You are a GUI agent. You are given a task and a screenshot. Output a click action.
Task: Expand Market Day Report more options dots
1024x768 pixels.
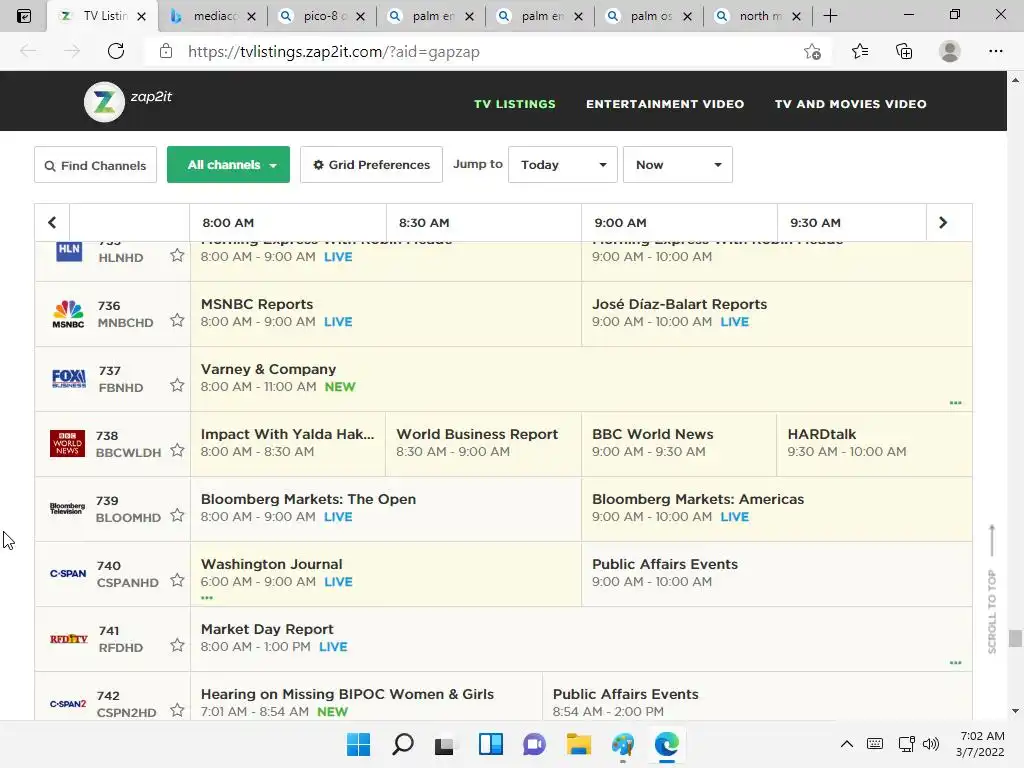[955, 663]
